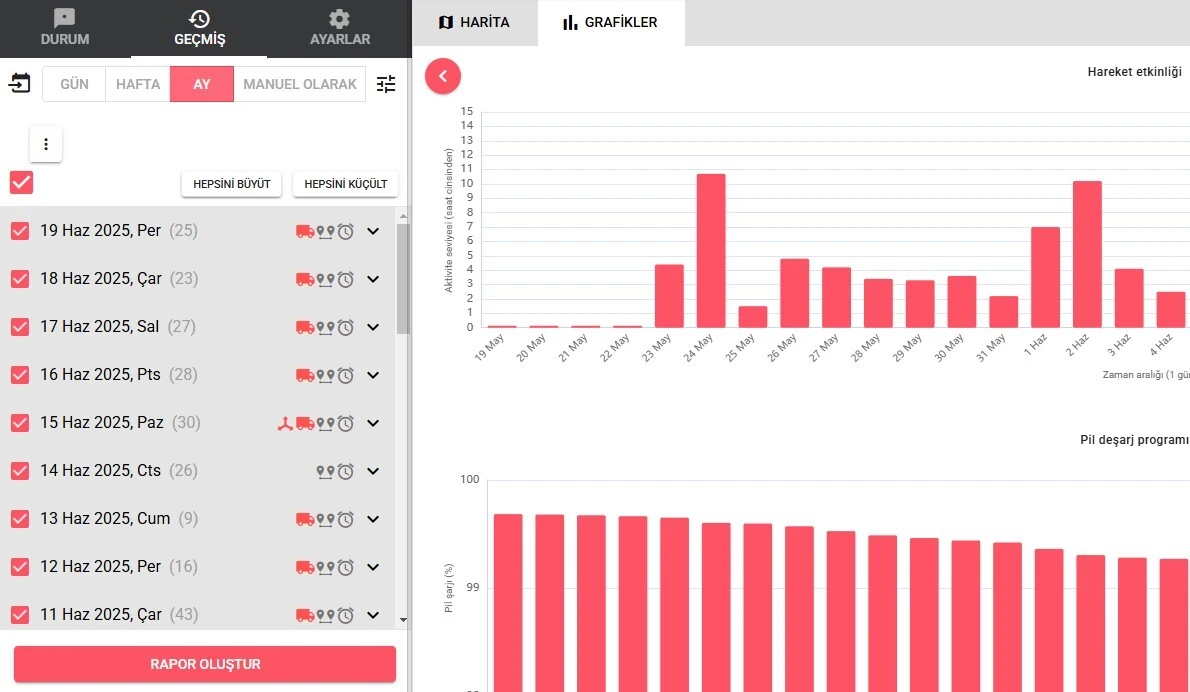Click the truck icon on 16 Haz 2025 row
The height and width of the screenshot is (692, 1190).
pos(305,376)
